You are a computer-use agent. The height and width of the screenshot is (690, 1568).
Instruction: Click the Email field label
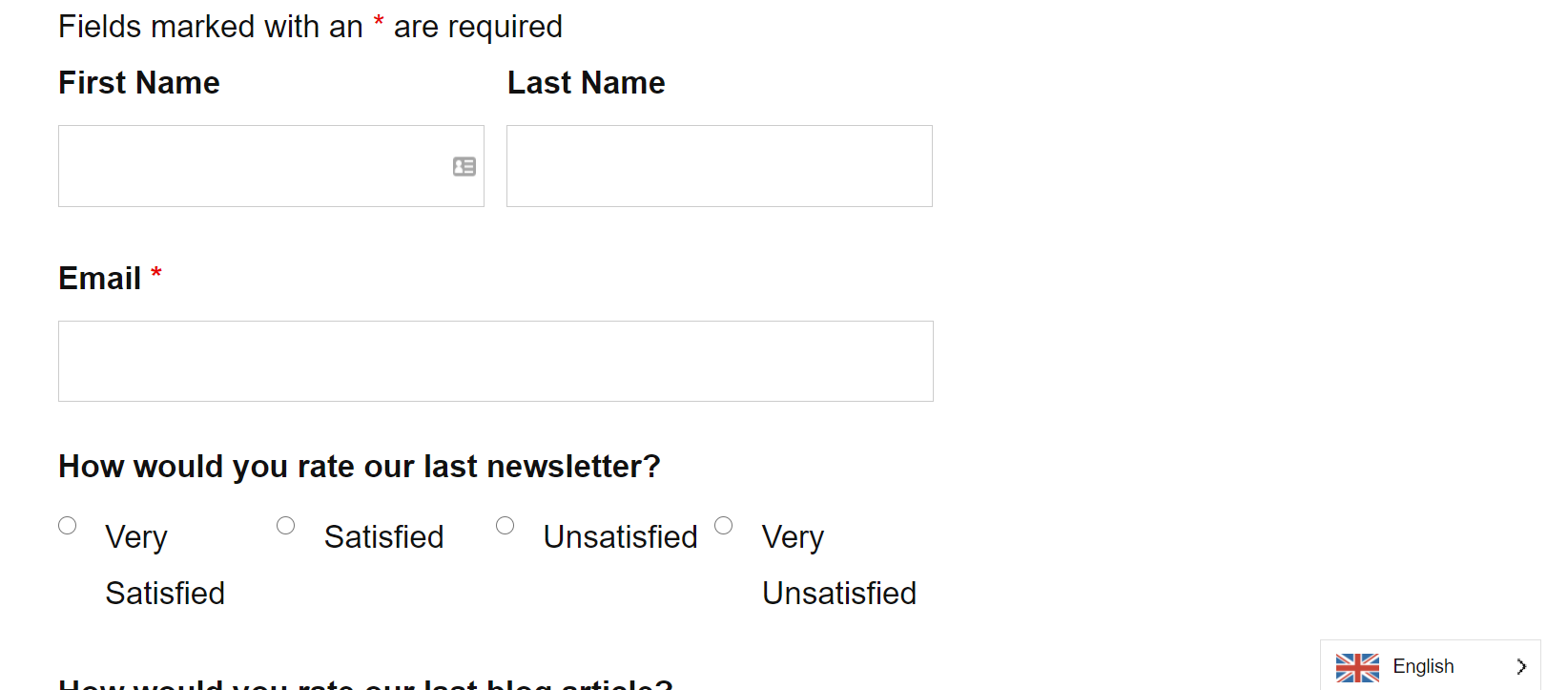tap(100, 279)
